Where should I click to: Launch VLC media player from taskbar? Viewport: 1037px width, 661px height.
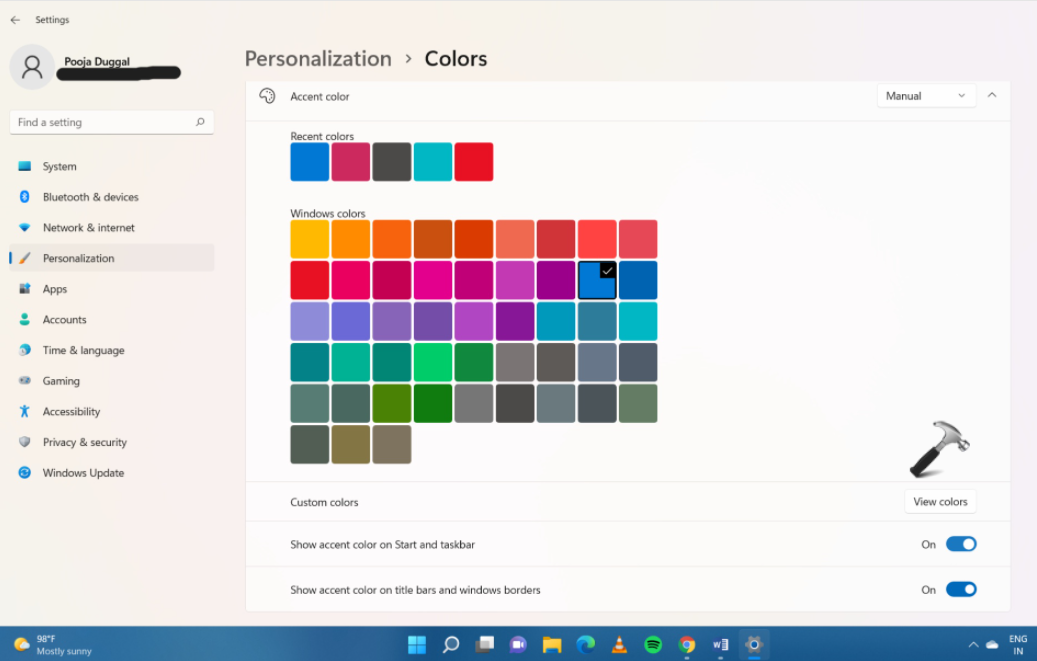point(619,645)
